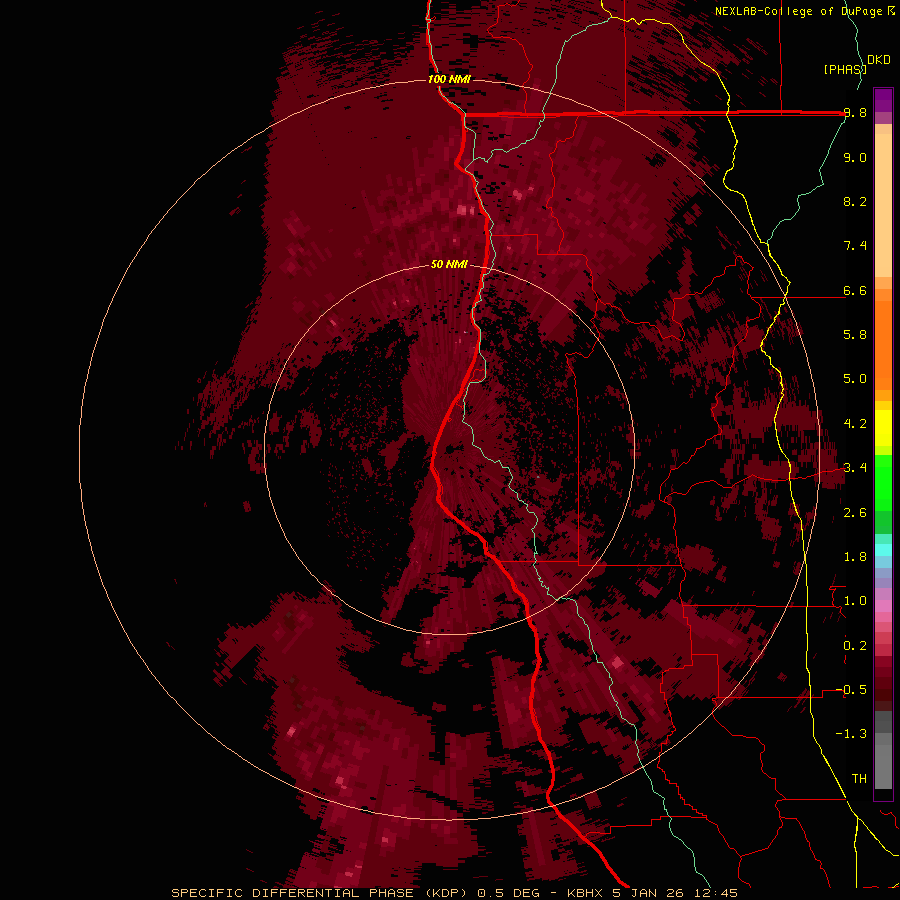Click the DKD units label above the scale
Screen dimensions: 900x900
pyautogui.click(x=879, y=60)
